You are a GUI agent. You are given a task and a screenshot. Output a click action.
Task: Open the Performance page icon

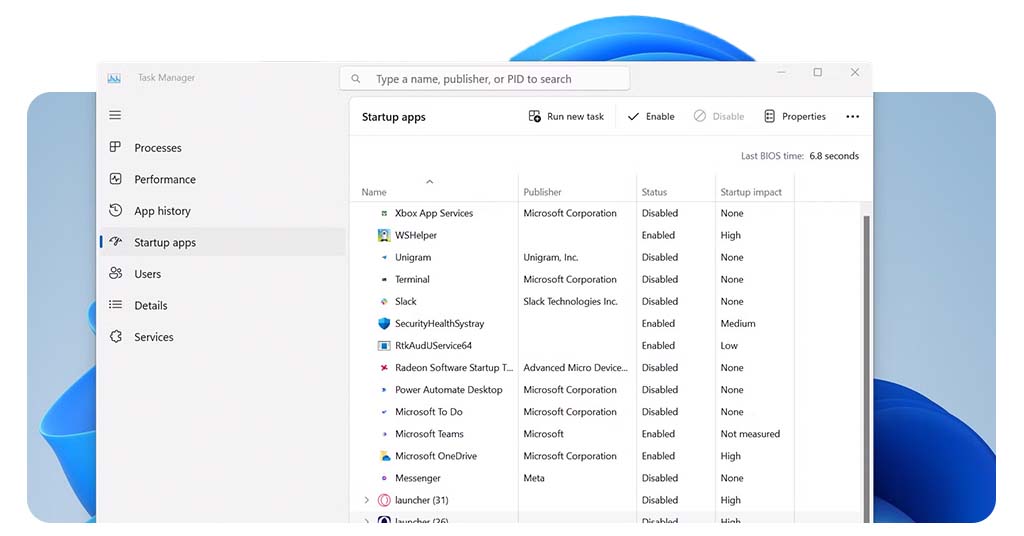point(115,180)
